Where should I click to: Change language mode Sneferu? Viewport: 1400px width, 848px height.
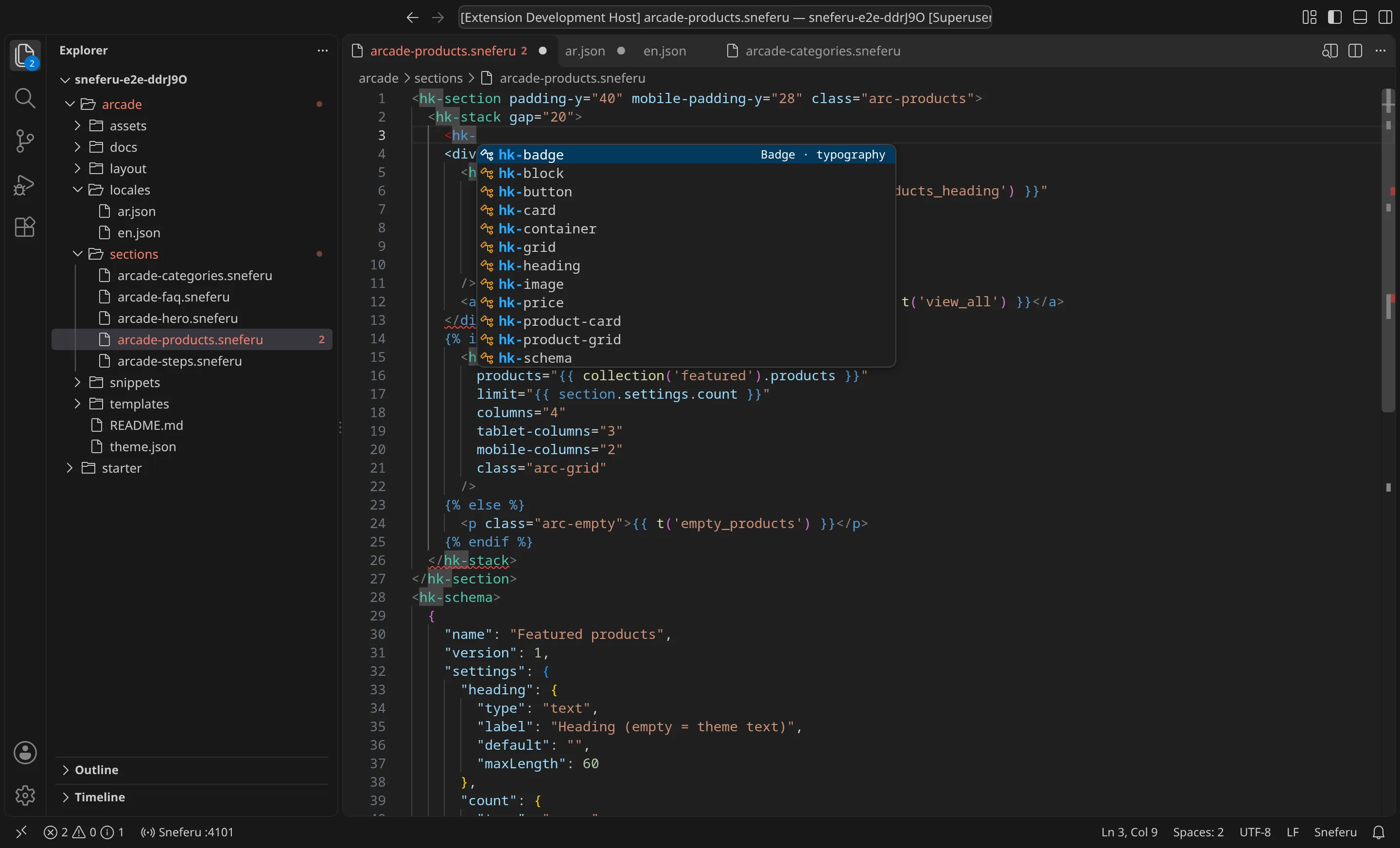tap(1335, 832)
